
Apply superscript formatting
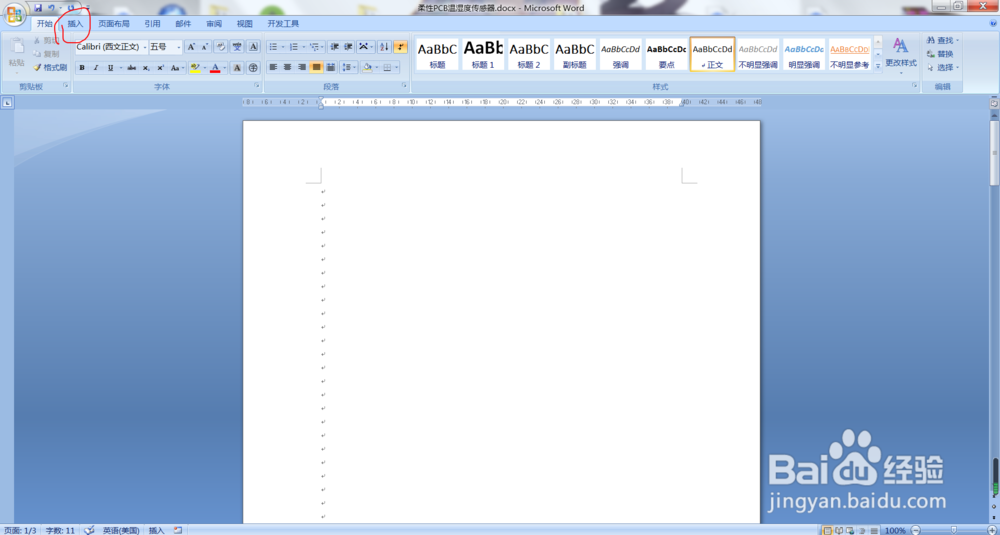(x=160, y=68)
